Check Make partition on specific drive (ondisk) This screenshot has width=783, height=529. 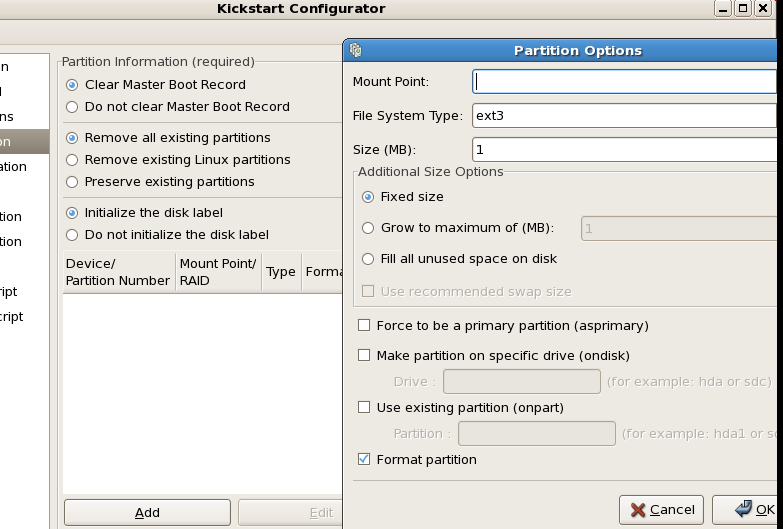[364, 356]
